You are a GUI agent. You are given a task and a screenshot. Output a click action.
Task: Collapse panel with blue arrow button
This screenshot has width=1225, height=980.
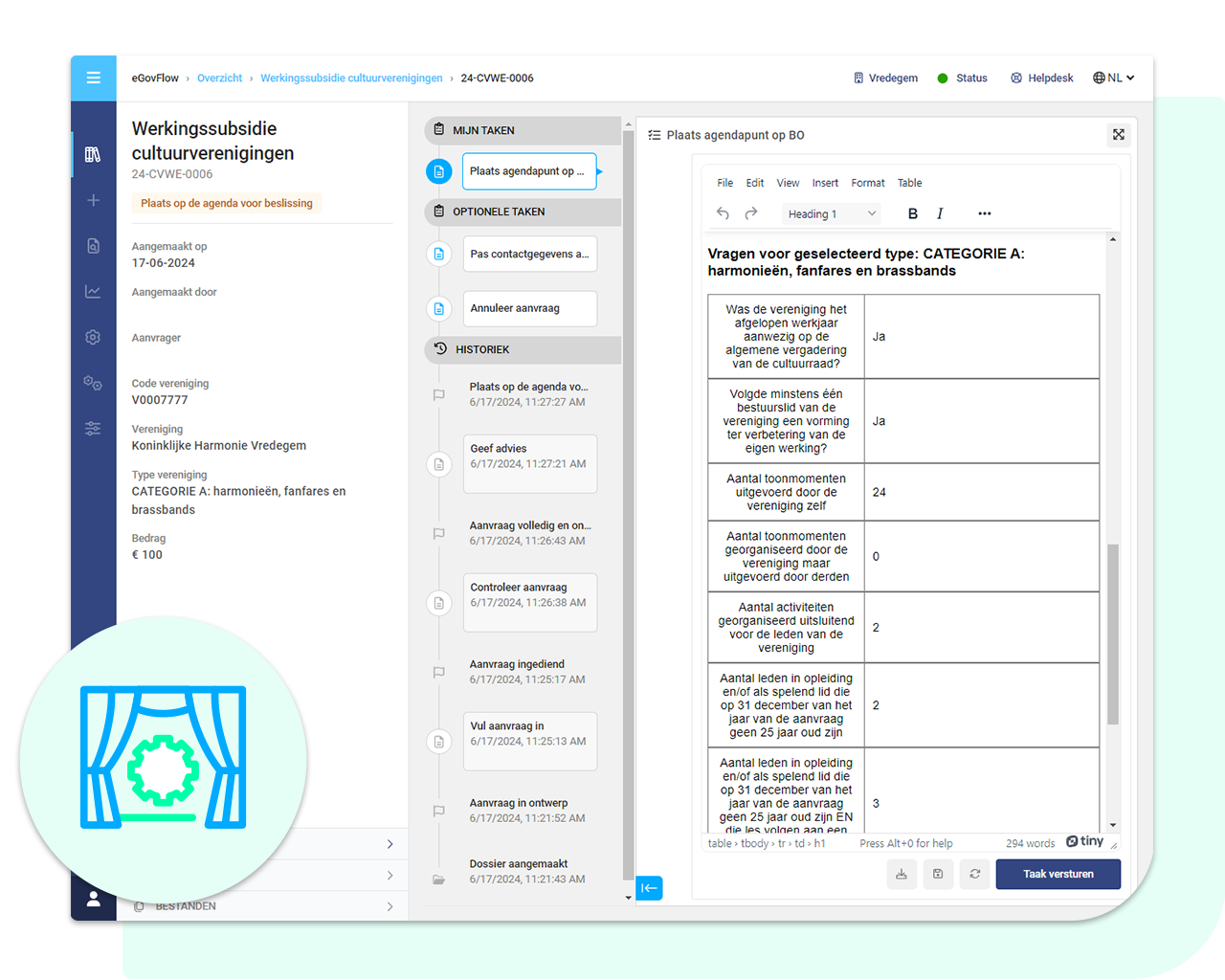[x=649, y=888]
